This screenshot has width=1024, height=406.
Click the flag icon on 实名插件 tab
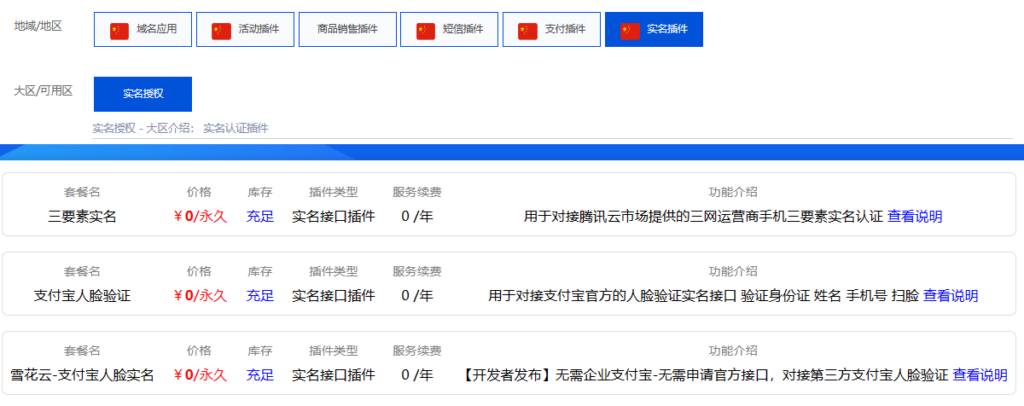tap(630, 30)
